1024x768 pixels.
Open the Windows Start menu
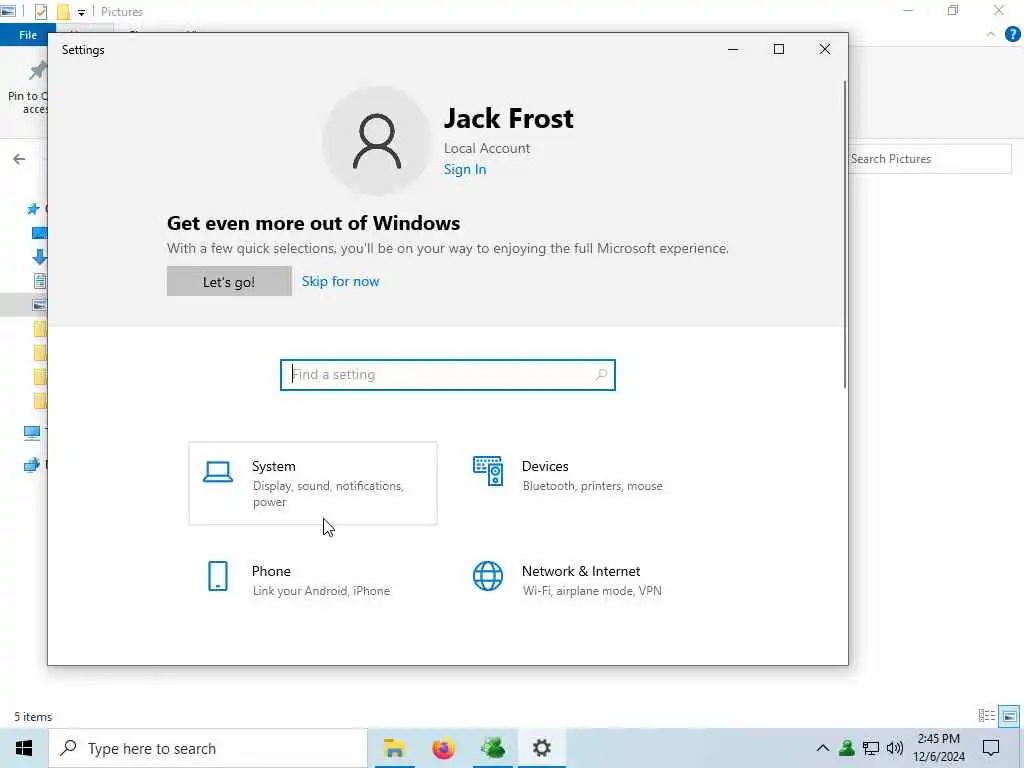pyautogui.click(x=24, y=748)
